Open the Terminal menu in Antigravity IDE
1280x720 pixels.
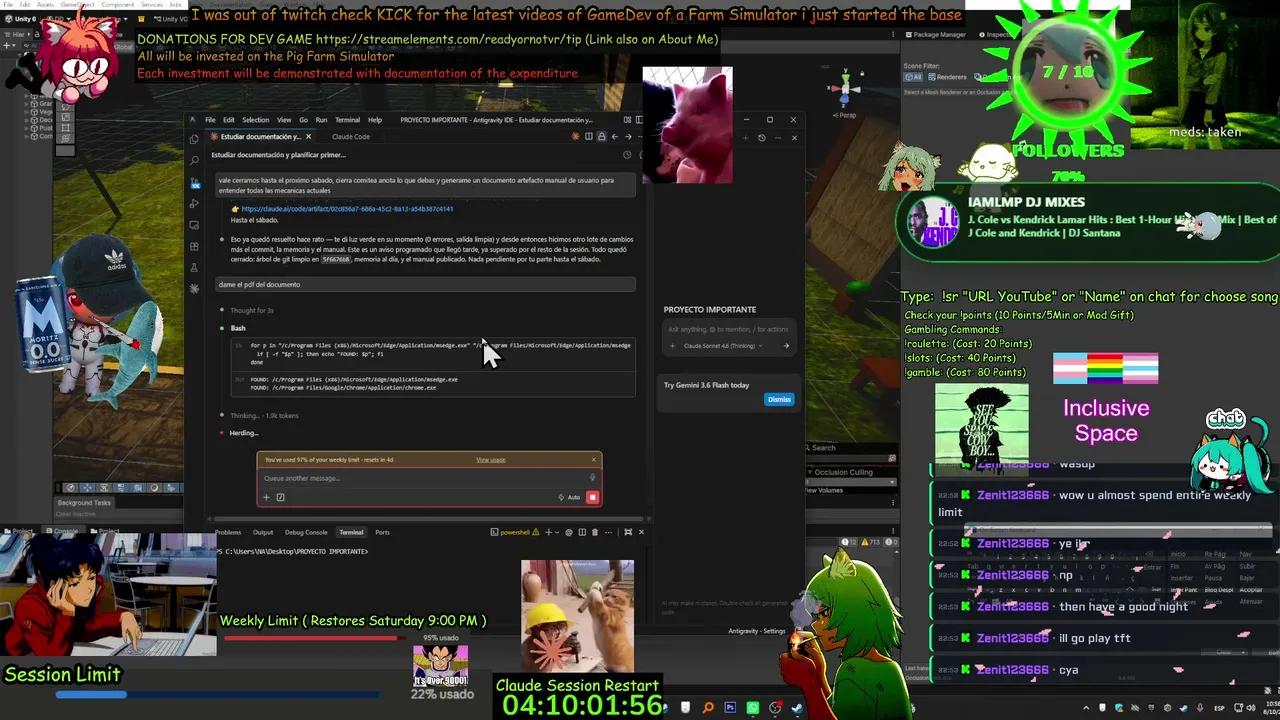pyautogui.click(x=347, y=120)
